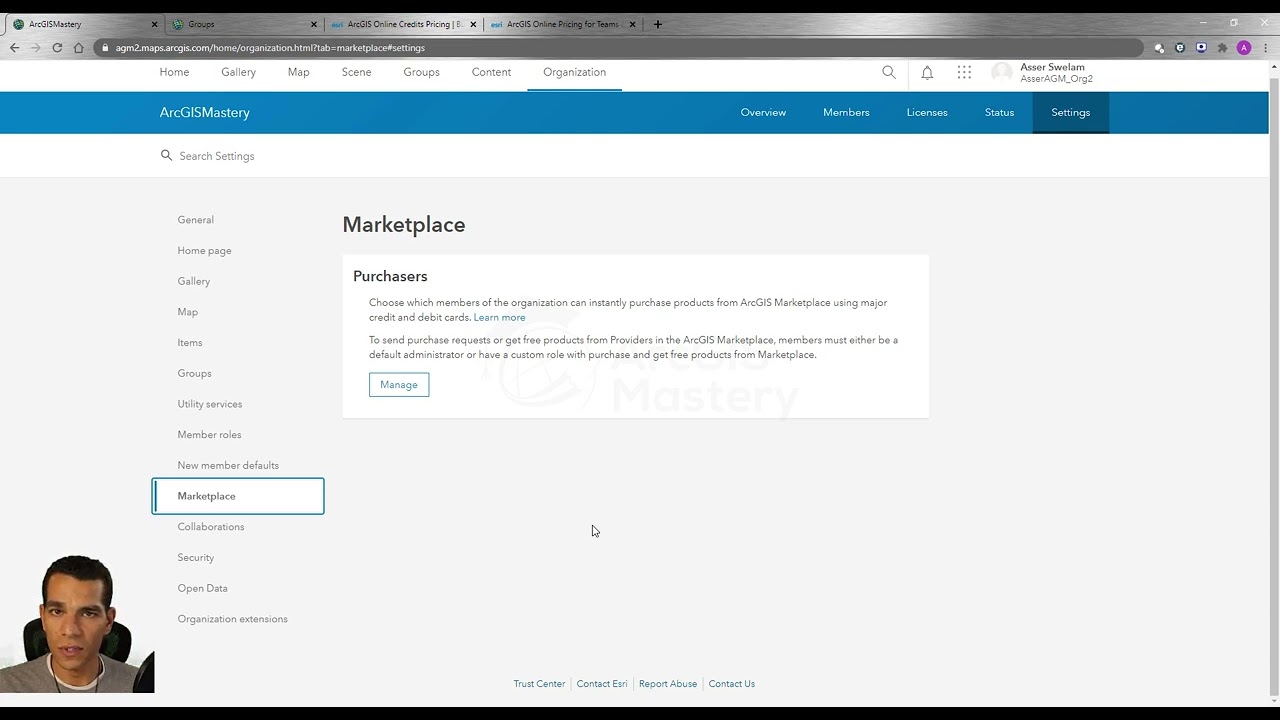Screen dimensions: 1280x720
Task: Focus the Search Settings input field
Action: 216,156
